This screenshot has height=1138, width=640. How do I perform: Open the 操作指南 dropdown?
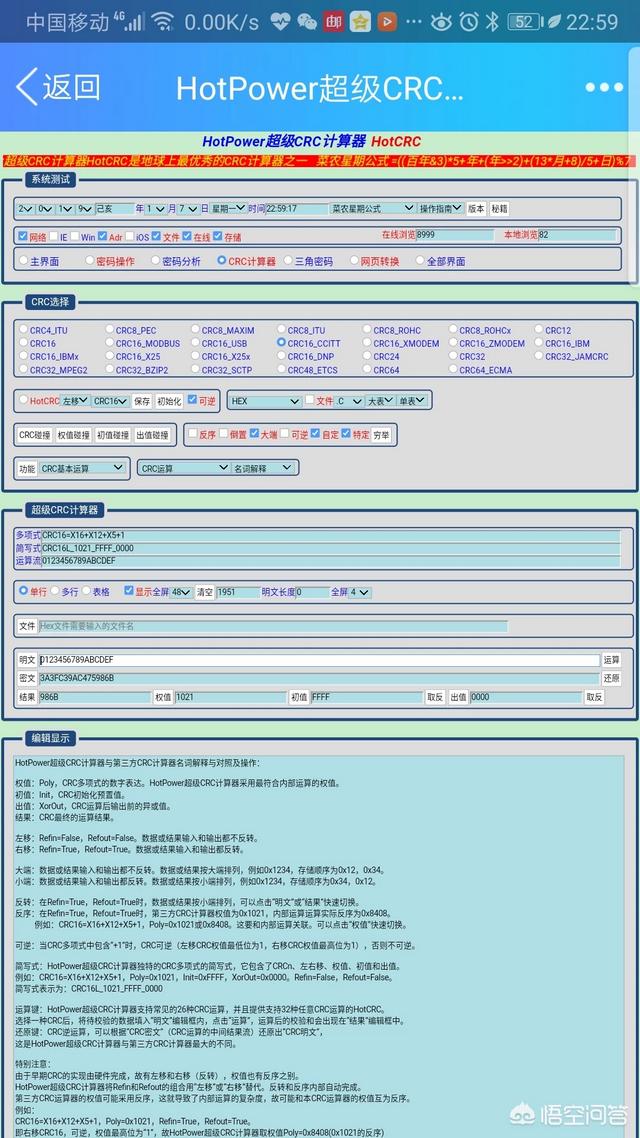(441, 208)
